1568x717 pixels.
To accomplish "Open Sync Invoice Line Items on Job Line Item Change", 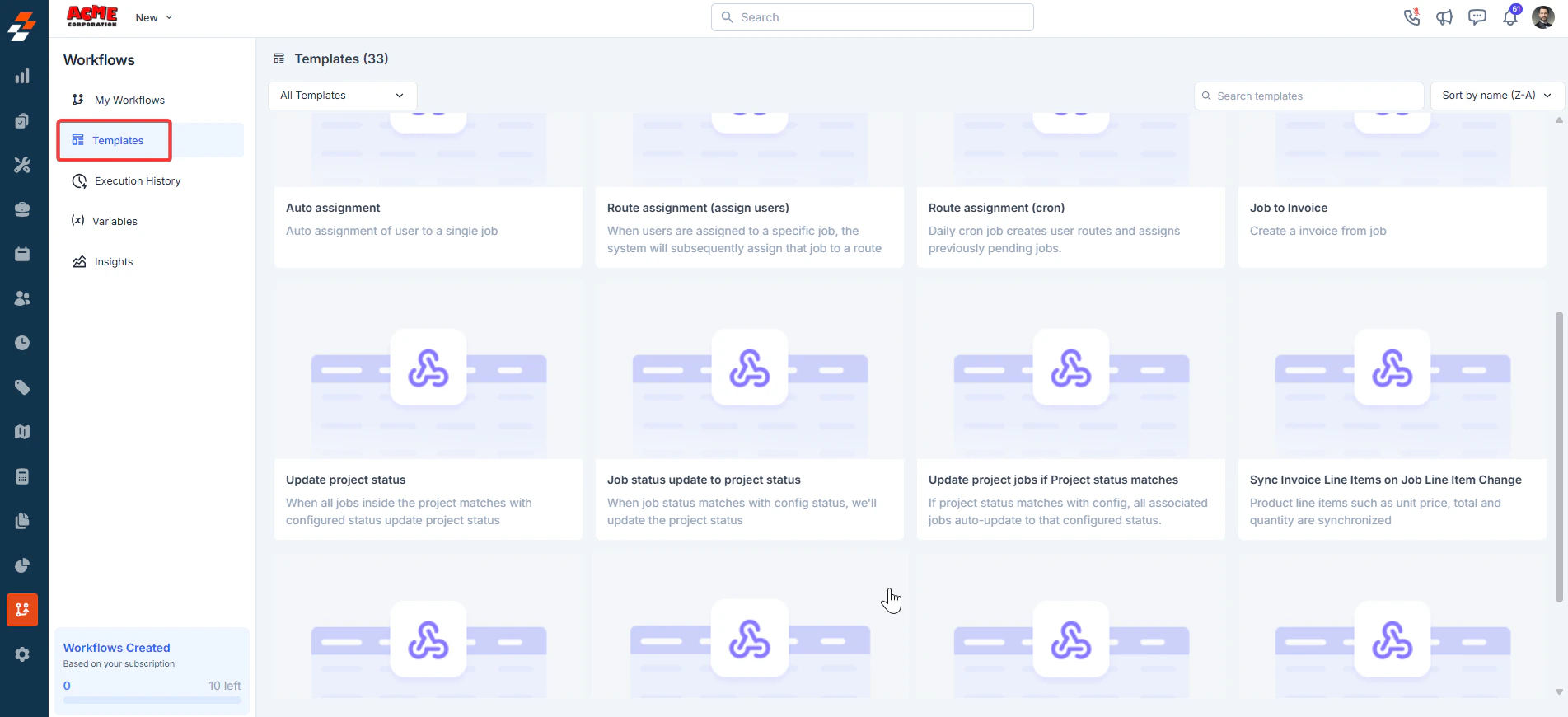I will click(1386, 480).
